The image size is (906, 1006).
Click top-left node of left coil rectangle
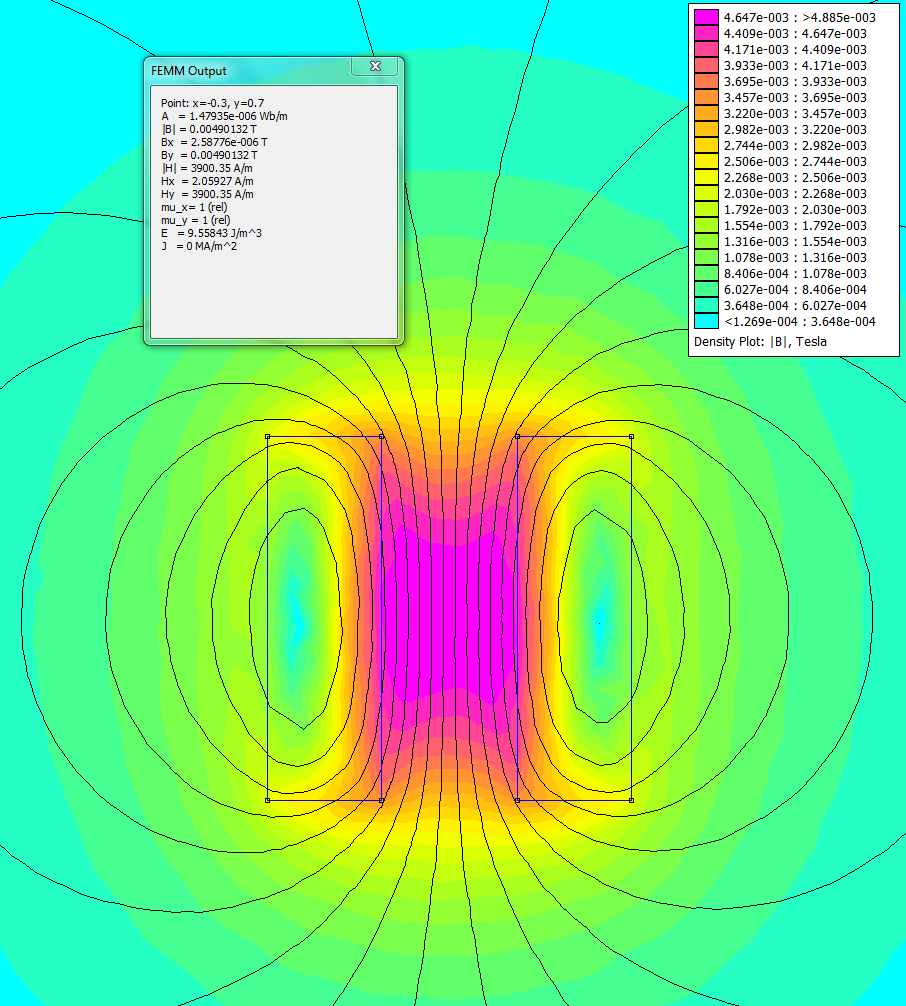(268, 436)
